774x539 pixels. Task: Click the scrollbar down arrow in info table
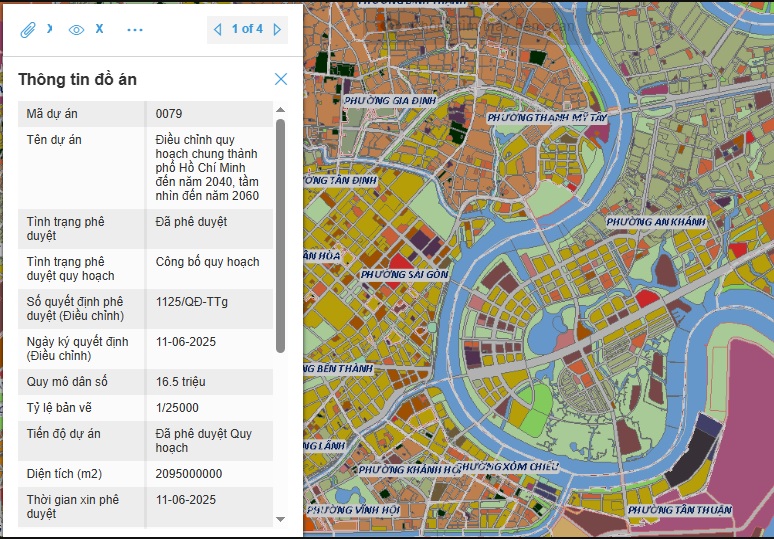[280, 519]
